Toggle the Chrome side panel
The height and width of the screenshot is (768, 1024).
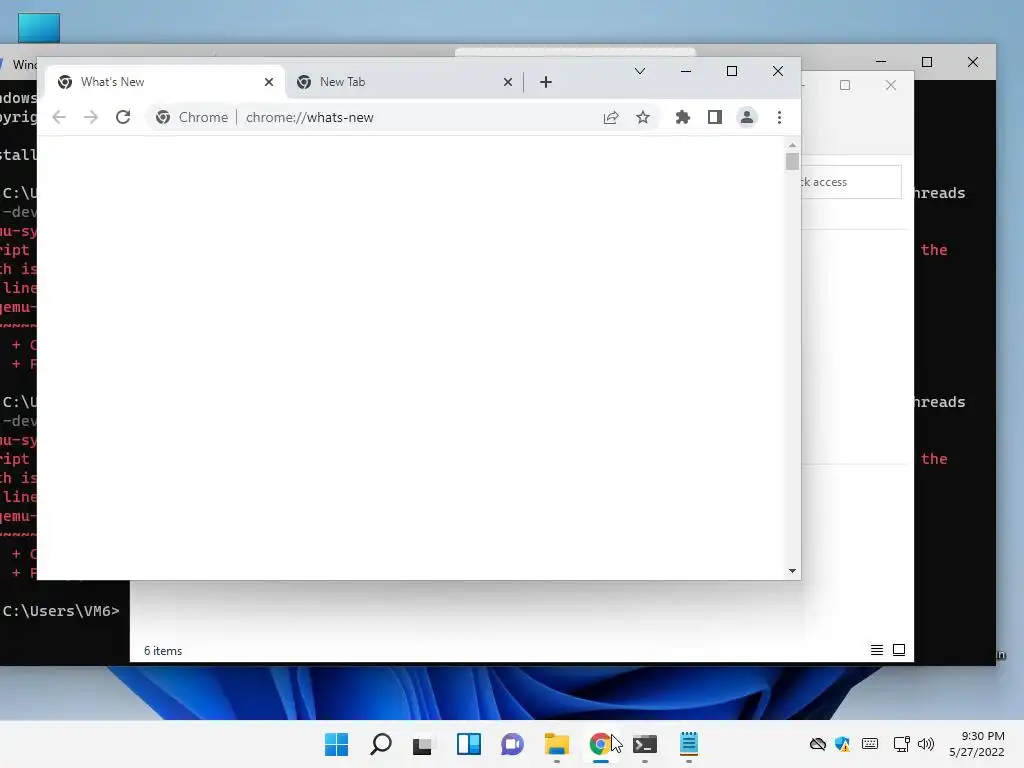[x=714, y=118]
